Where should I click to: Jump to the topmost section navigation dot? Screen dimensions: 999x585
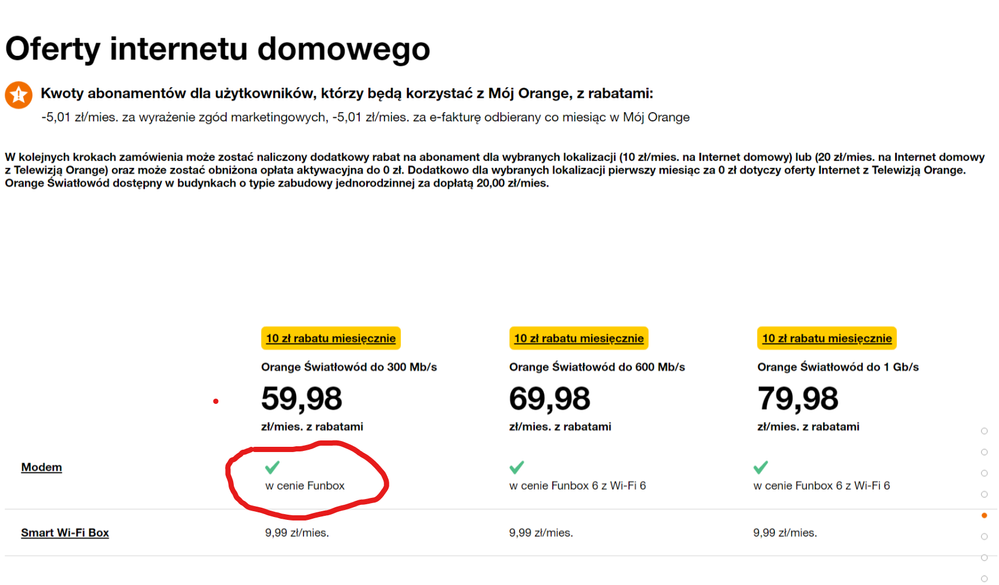[x=984, y=431]
